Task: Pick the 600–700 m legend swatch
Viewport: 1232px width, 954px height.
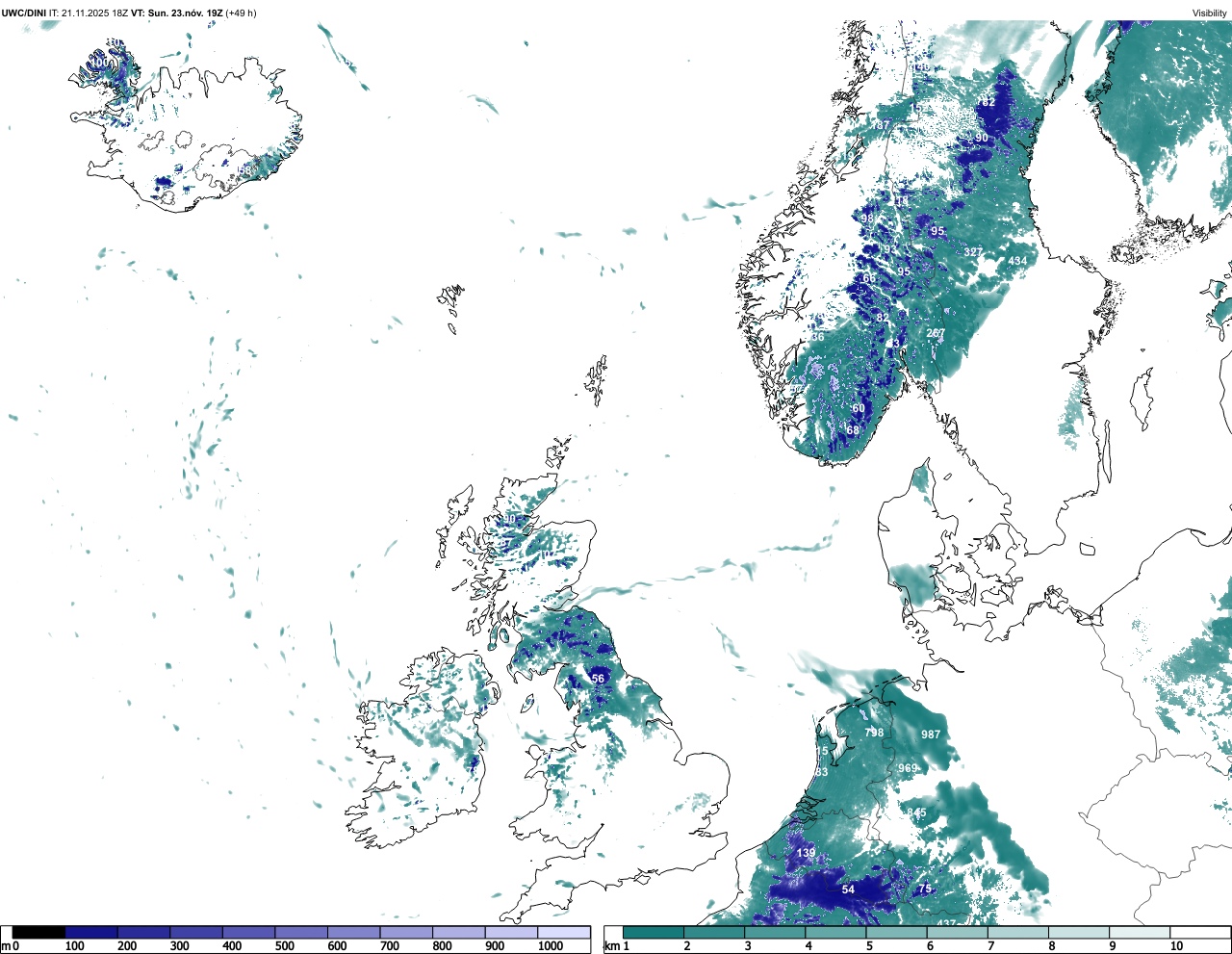Action: point(354,932)
